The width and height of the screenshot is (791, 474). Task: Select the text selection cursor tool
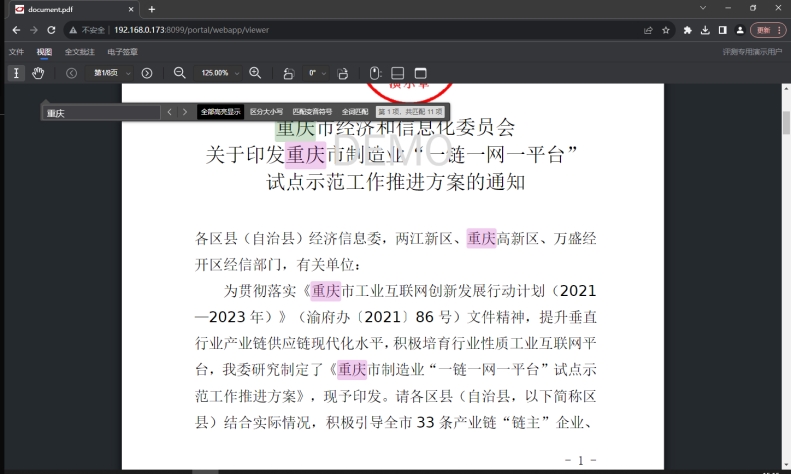pos(16,73)
